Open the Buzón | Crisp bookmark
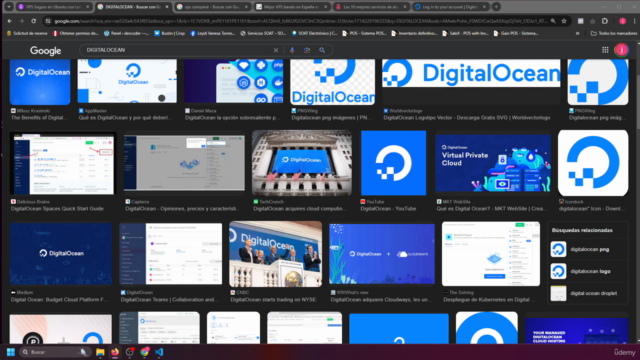640x360 pixels. click(169, 33)
